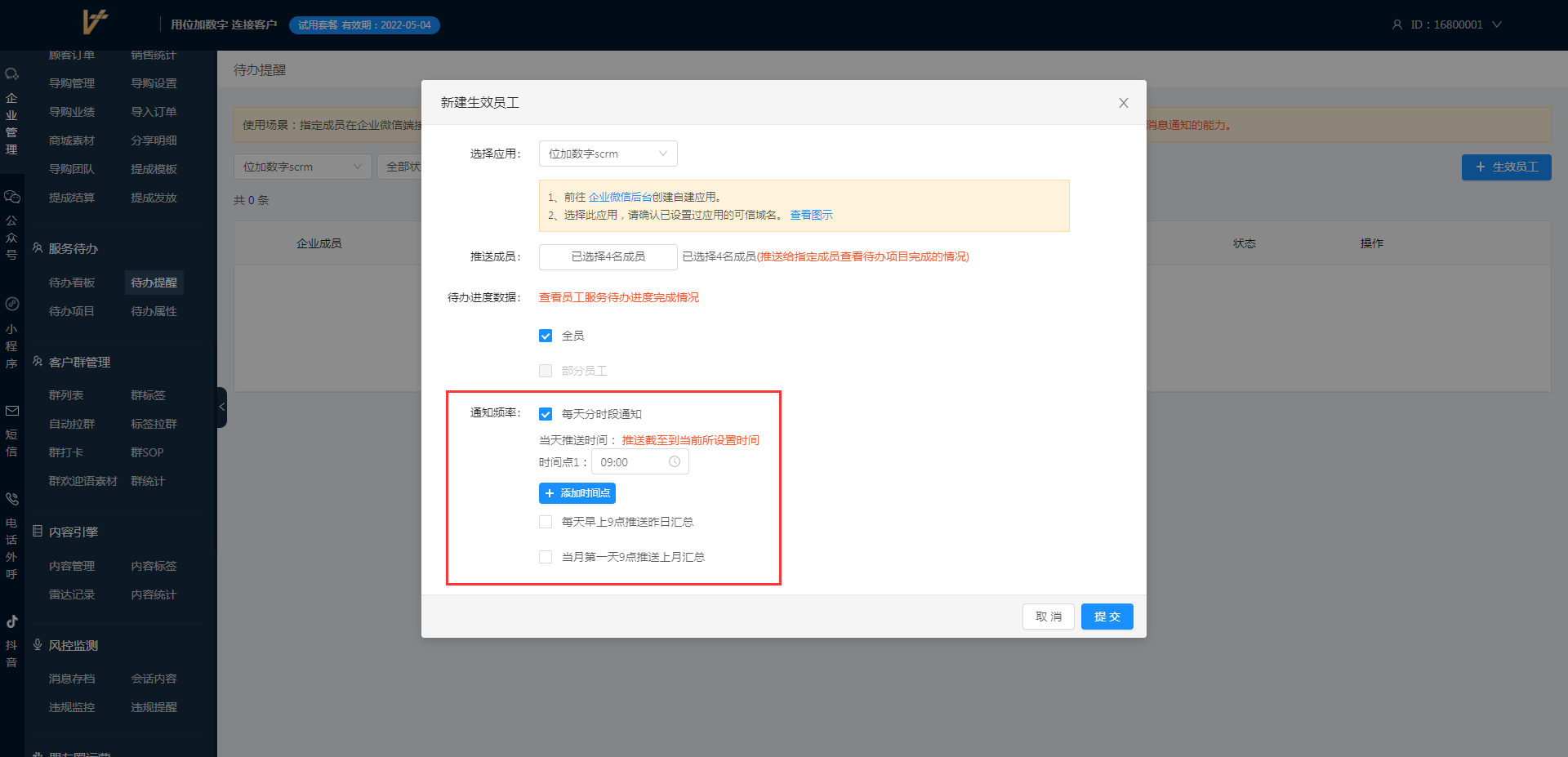
Task: Open 提成结算 menu item
Action: [72, 198]
